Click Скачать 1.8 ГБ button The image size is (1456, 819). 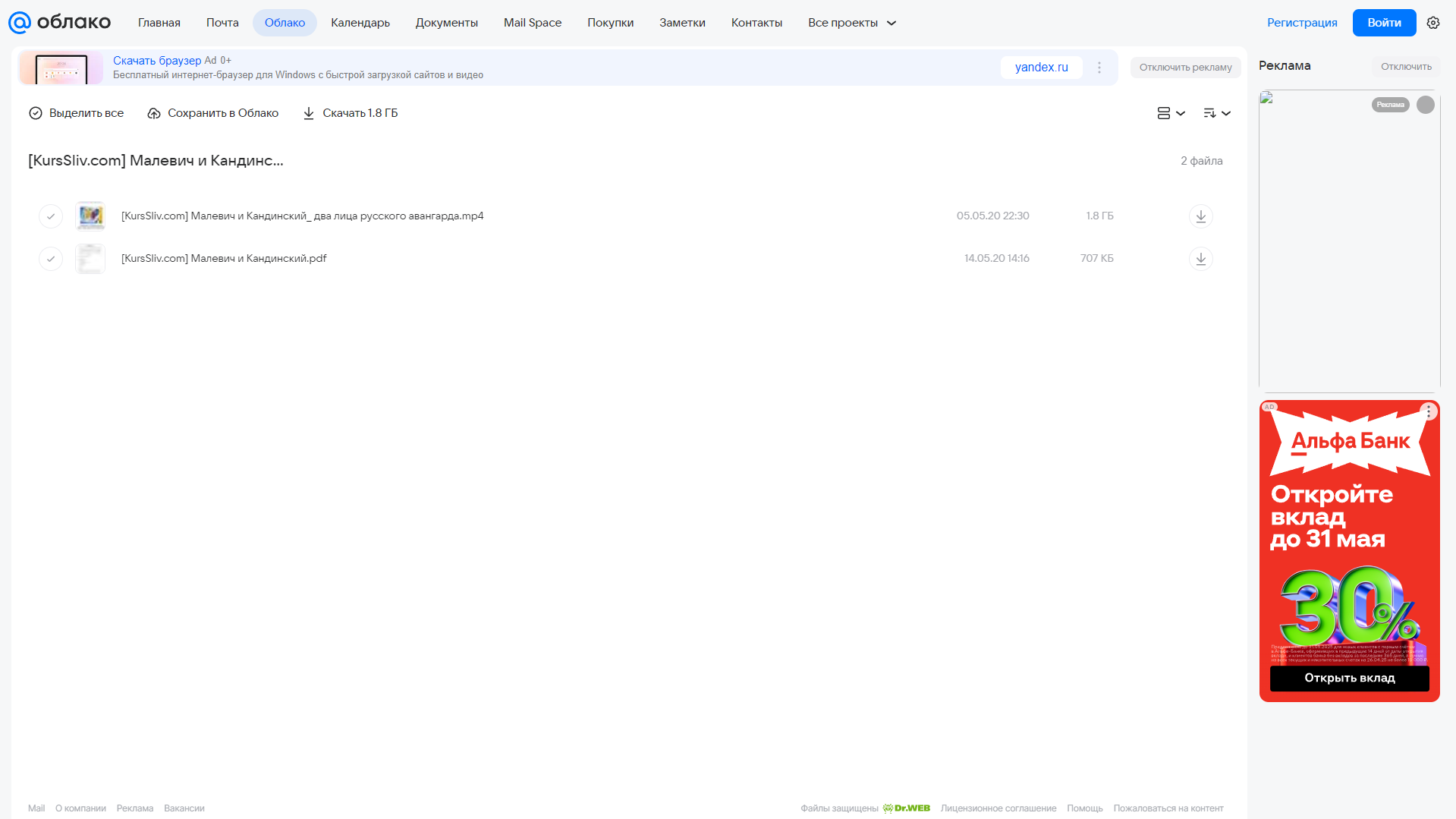click(350, 113)
